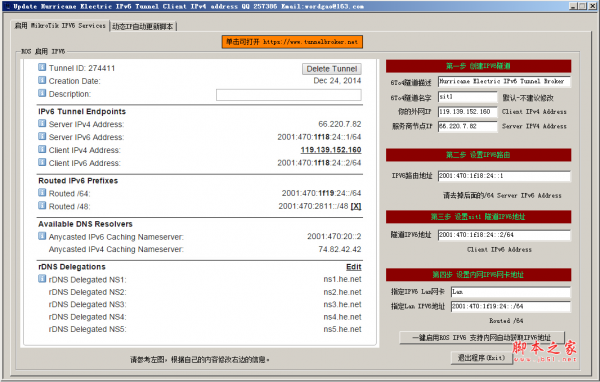The image size is (600, 382).
Task: Click the 6To4 tunnel name field sit1
Action: [467, 97]
